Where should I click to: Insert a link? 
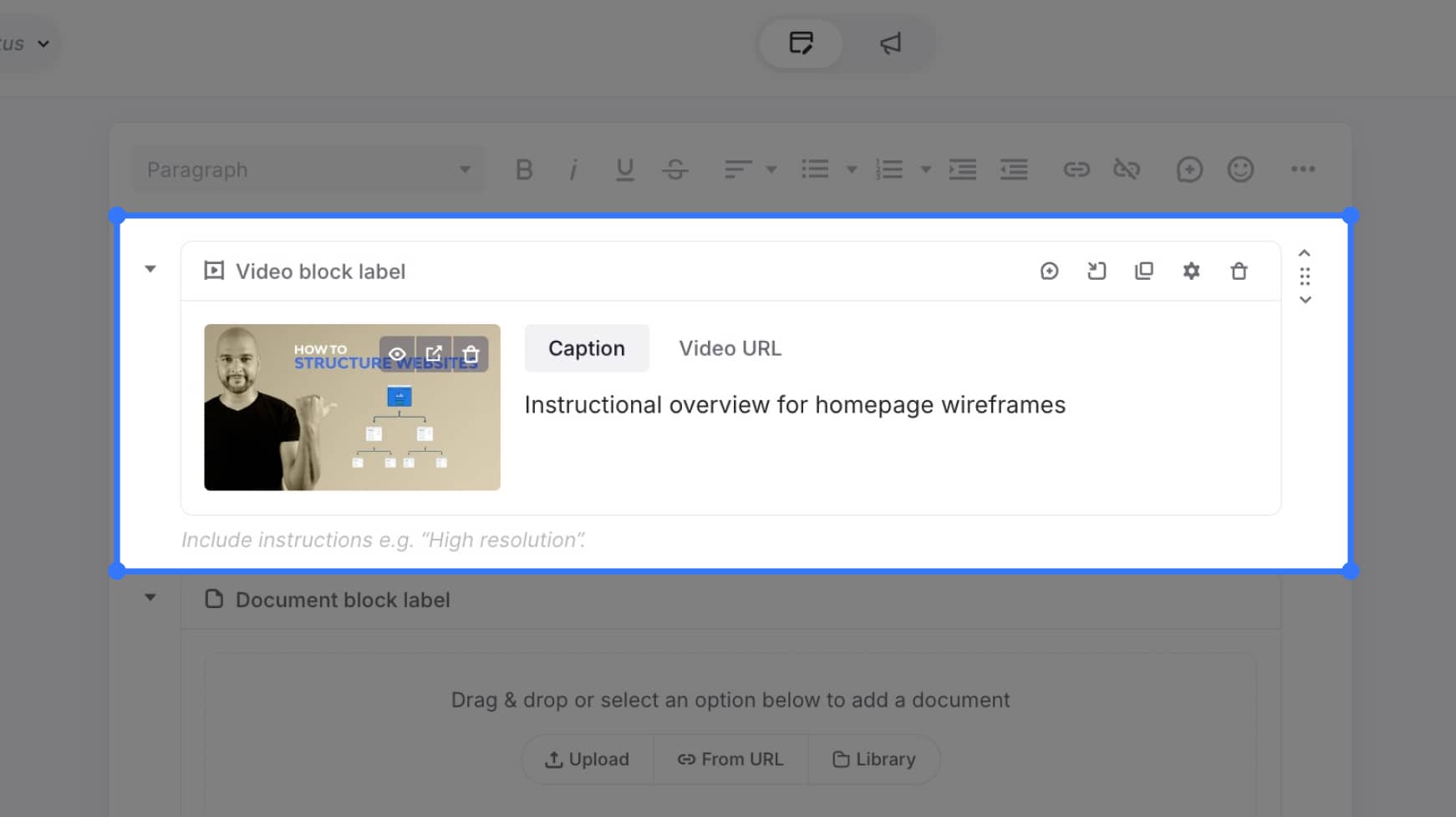click(1077, 170)
